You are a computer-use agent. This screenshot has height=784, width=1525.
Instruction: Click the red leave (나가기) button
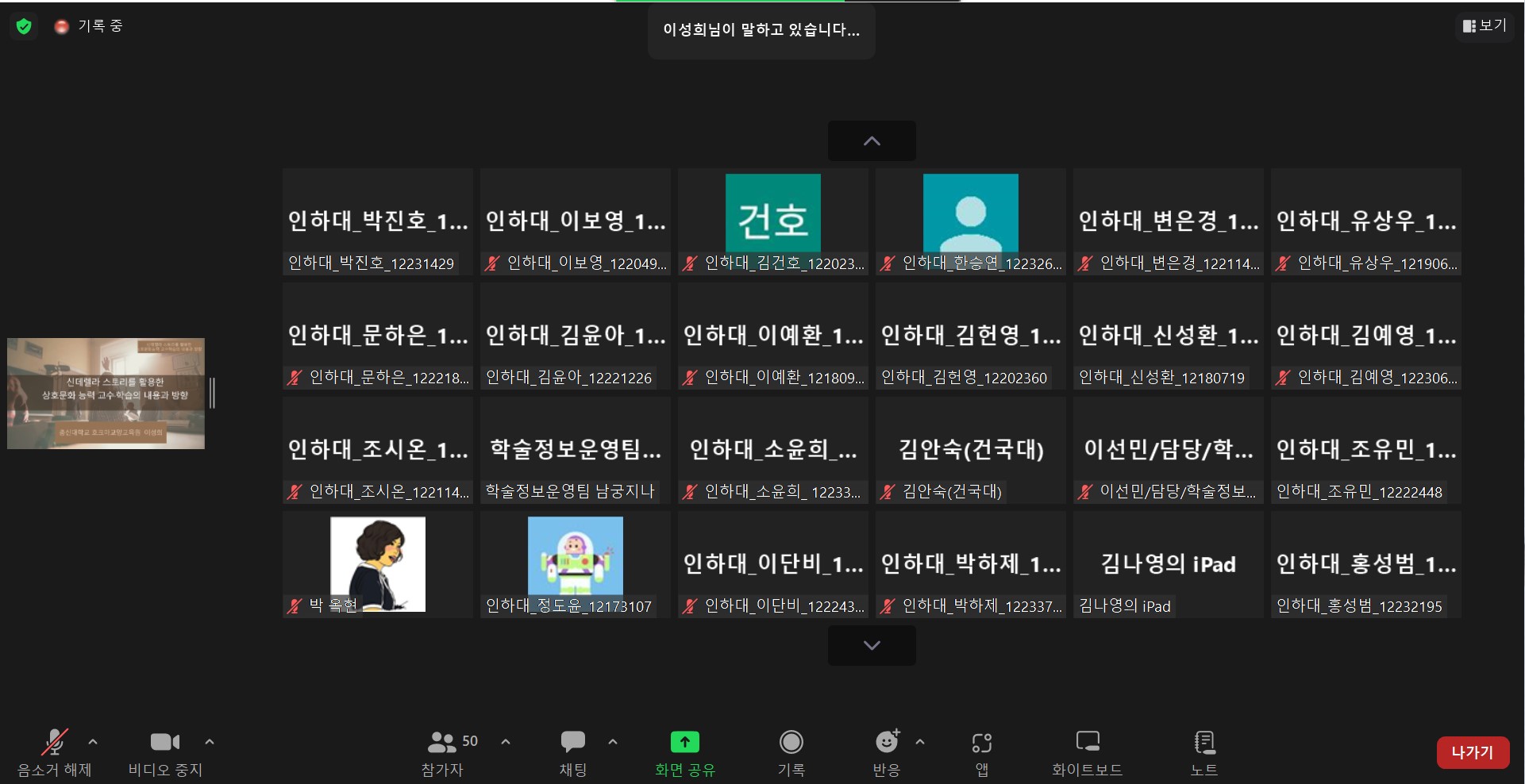[x=1472, y=752]
